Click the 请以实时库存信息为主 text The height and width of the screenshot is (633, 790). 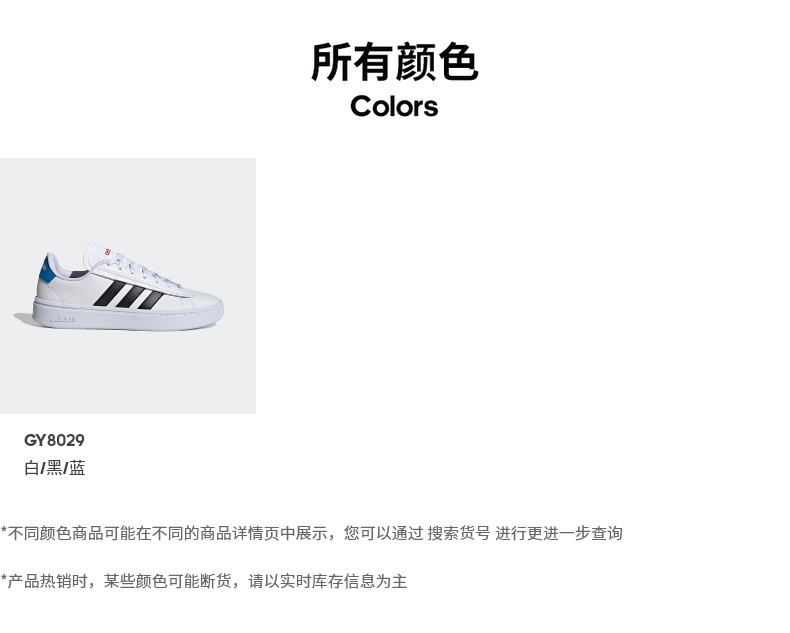(x=327, y=581)
